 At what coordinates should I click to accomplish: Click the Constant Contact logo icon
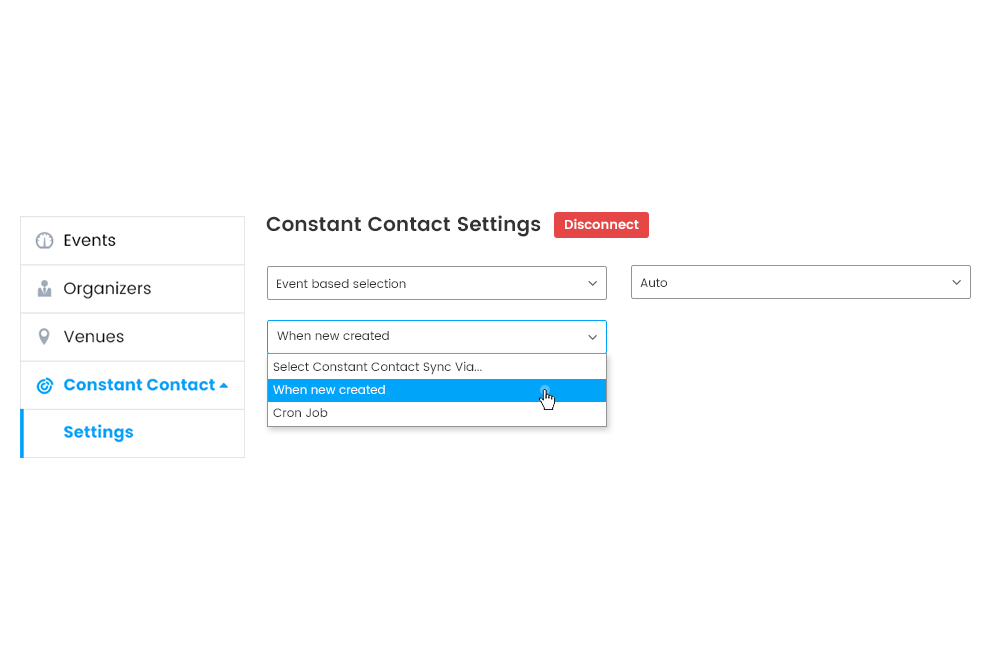point(44,385)
